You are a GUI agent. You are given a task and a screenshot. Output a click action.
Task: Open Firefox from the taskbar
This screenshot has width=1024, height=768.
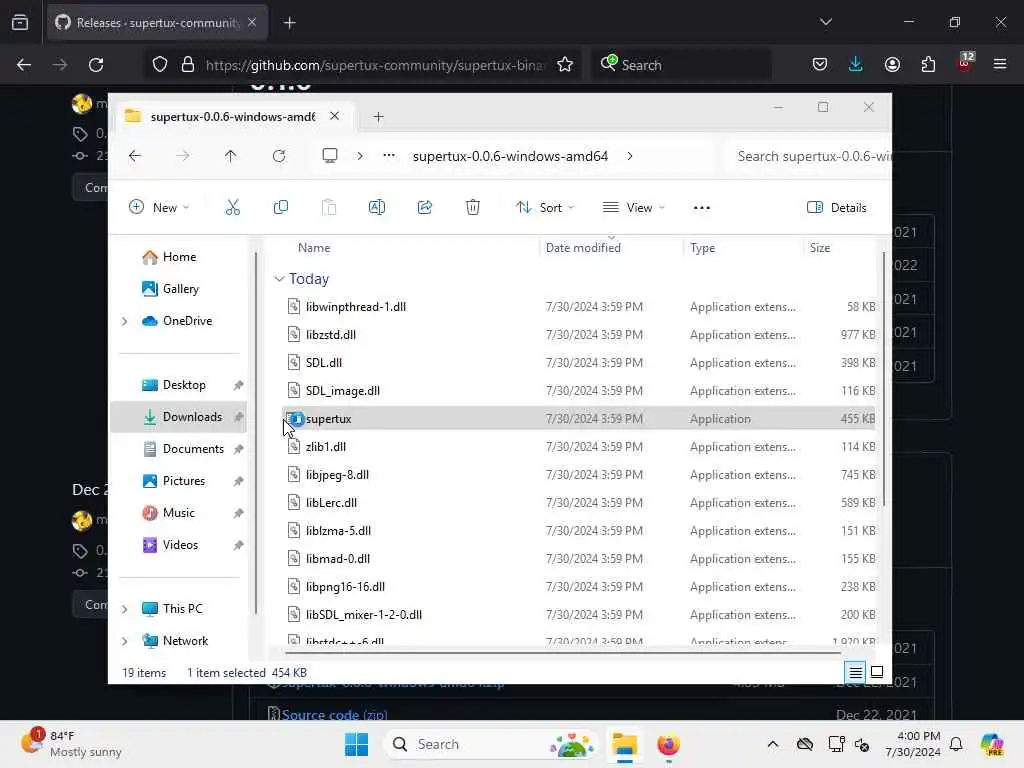point(668,744)
